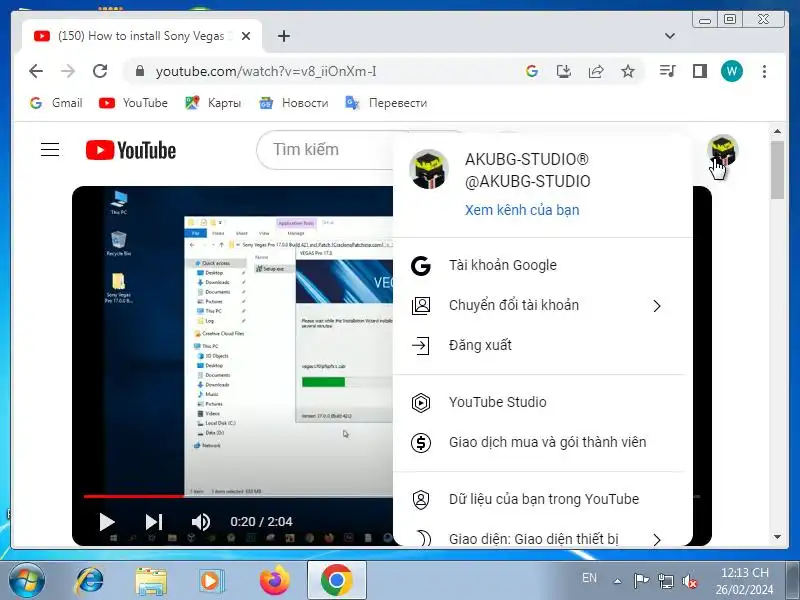Open Xem kênh của bạn link
The height and width of the screenshot is (600, 800).
(522, 210)
